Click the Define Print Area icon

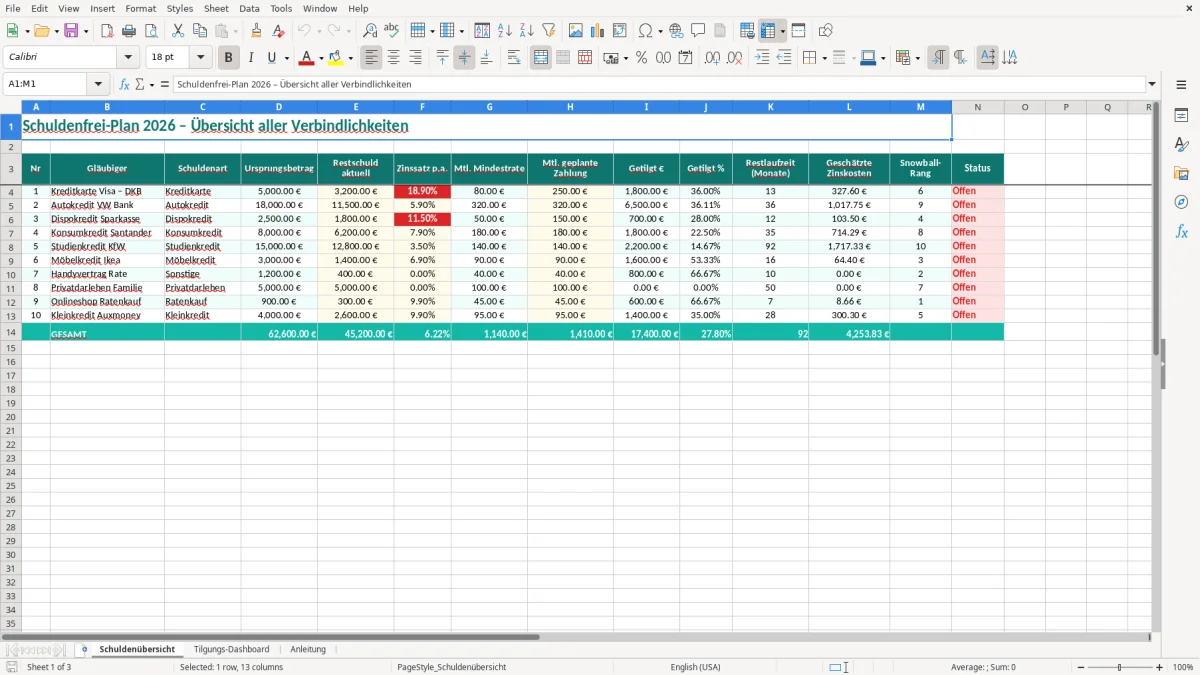(747, 31)
